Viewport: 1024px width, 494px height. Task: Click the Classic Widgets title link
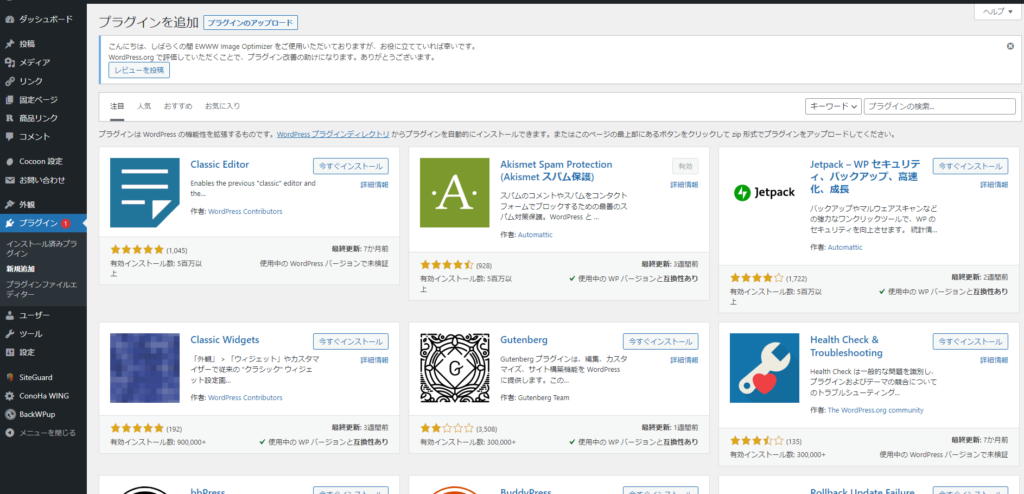(225, 340)
